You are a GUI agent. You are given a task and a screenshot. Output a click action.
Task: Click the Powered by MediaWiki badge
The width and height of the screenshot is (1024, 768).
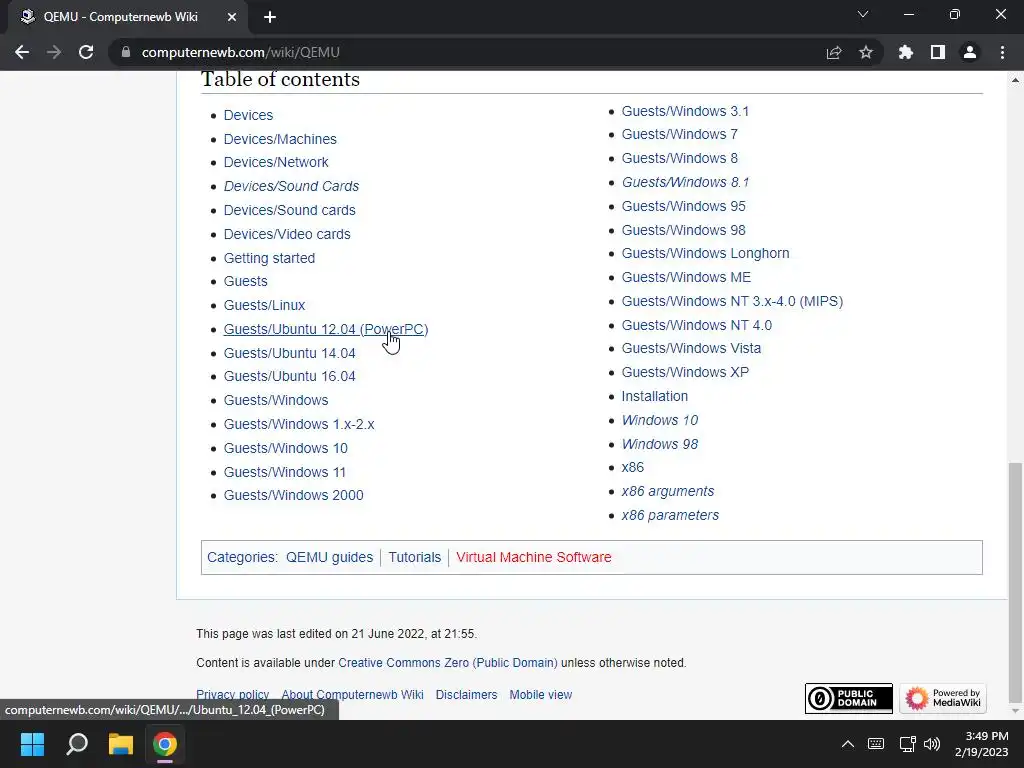(943, 699)
